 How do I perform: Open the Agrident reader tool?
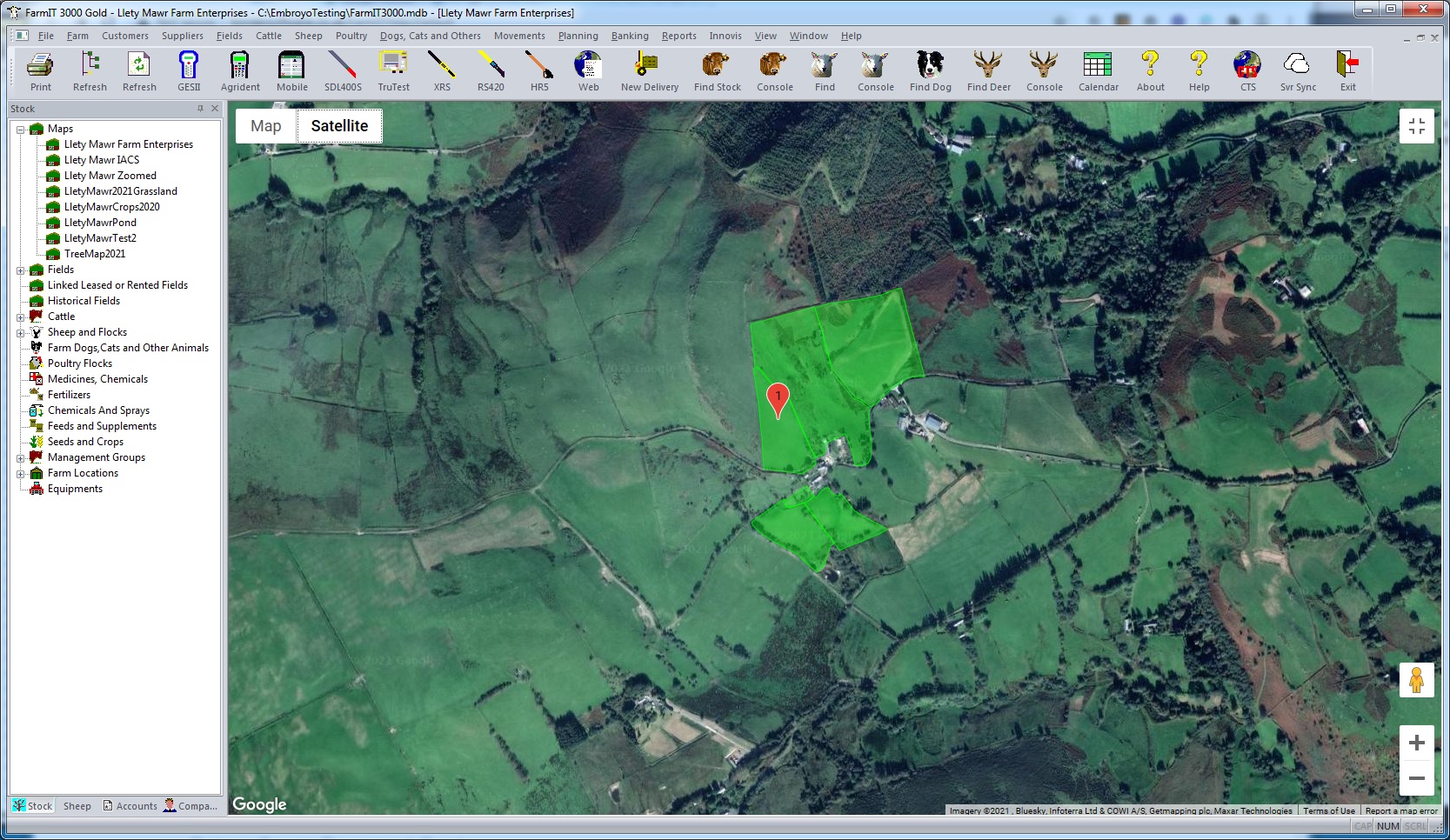240,70
